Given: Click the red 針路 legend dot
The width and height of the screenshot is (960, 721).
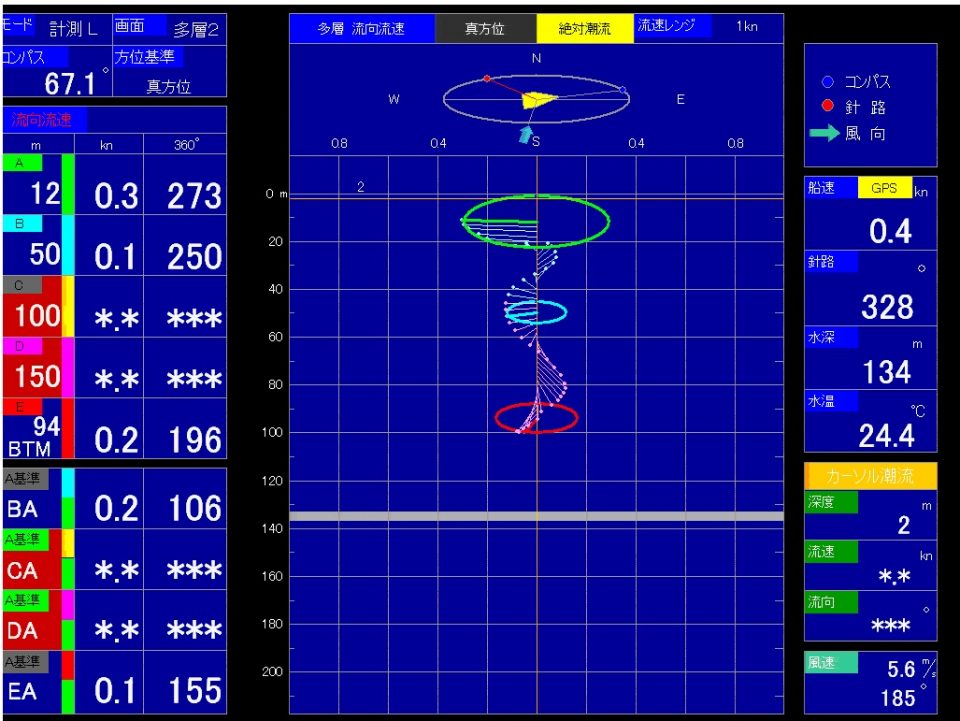Looking at the screenshot, I should [828, 106].
